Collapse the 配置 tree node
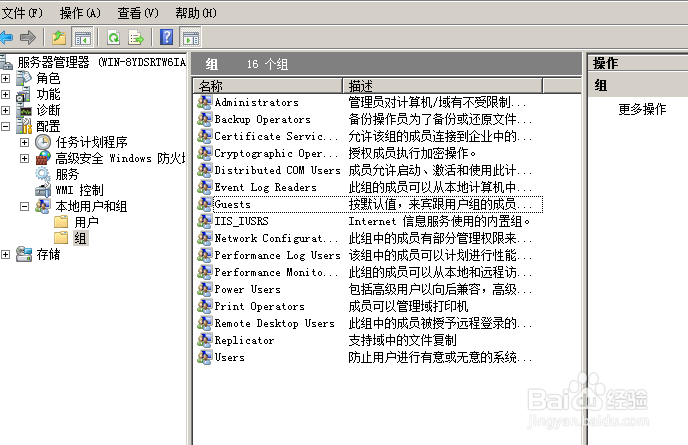The image size is (688, 445). (x=5, y=126)
